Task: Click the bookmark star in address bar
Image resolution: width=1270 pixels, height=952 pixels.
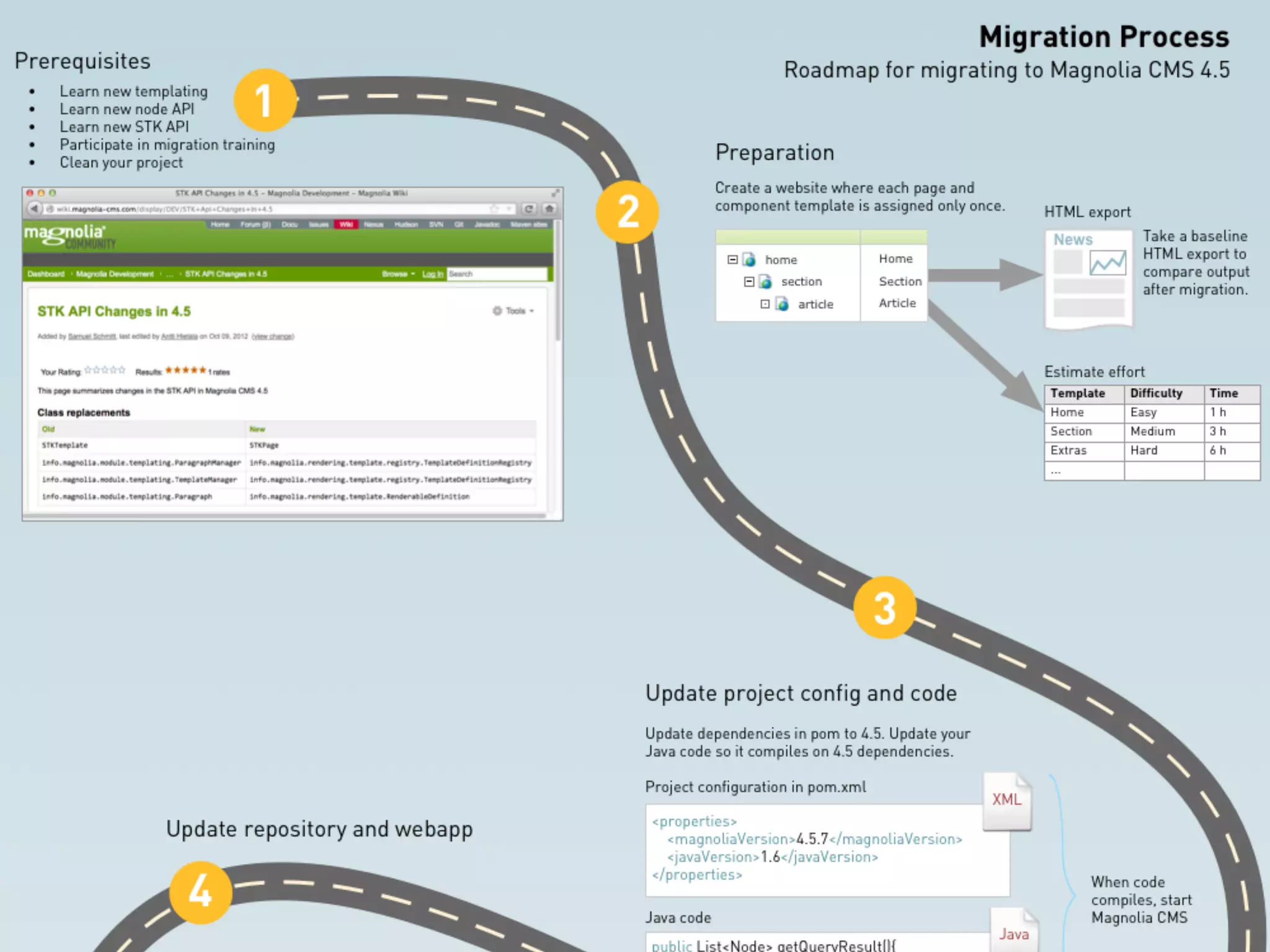Action: [494, 209]
